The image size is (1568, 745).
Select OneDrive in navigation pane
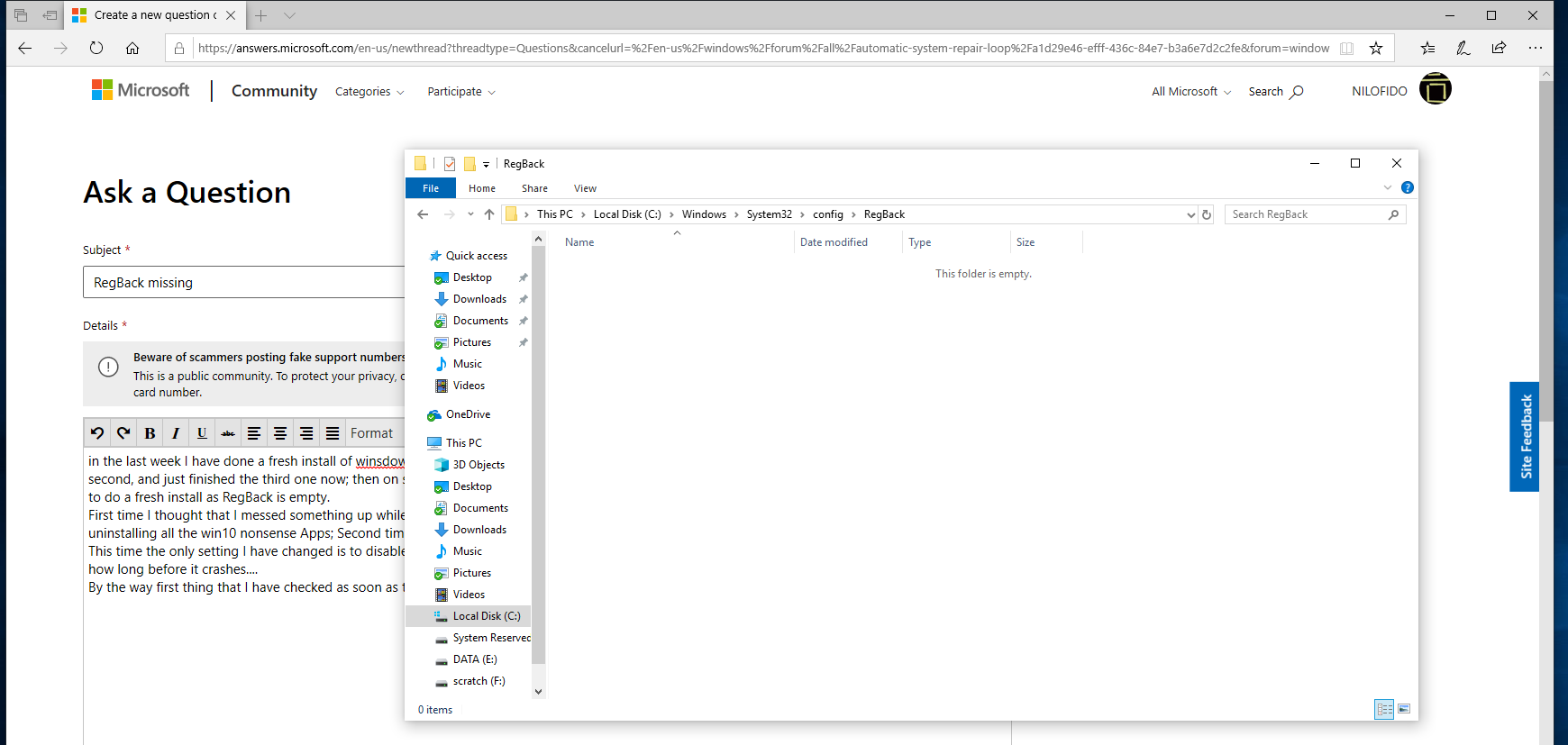(x=468, y=414)
